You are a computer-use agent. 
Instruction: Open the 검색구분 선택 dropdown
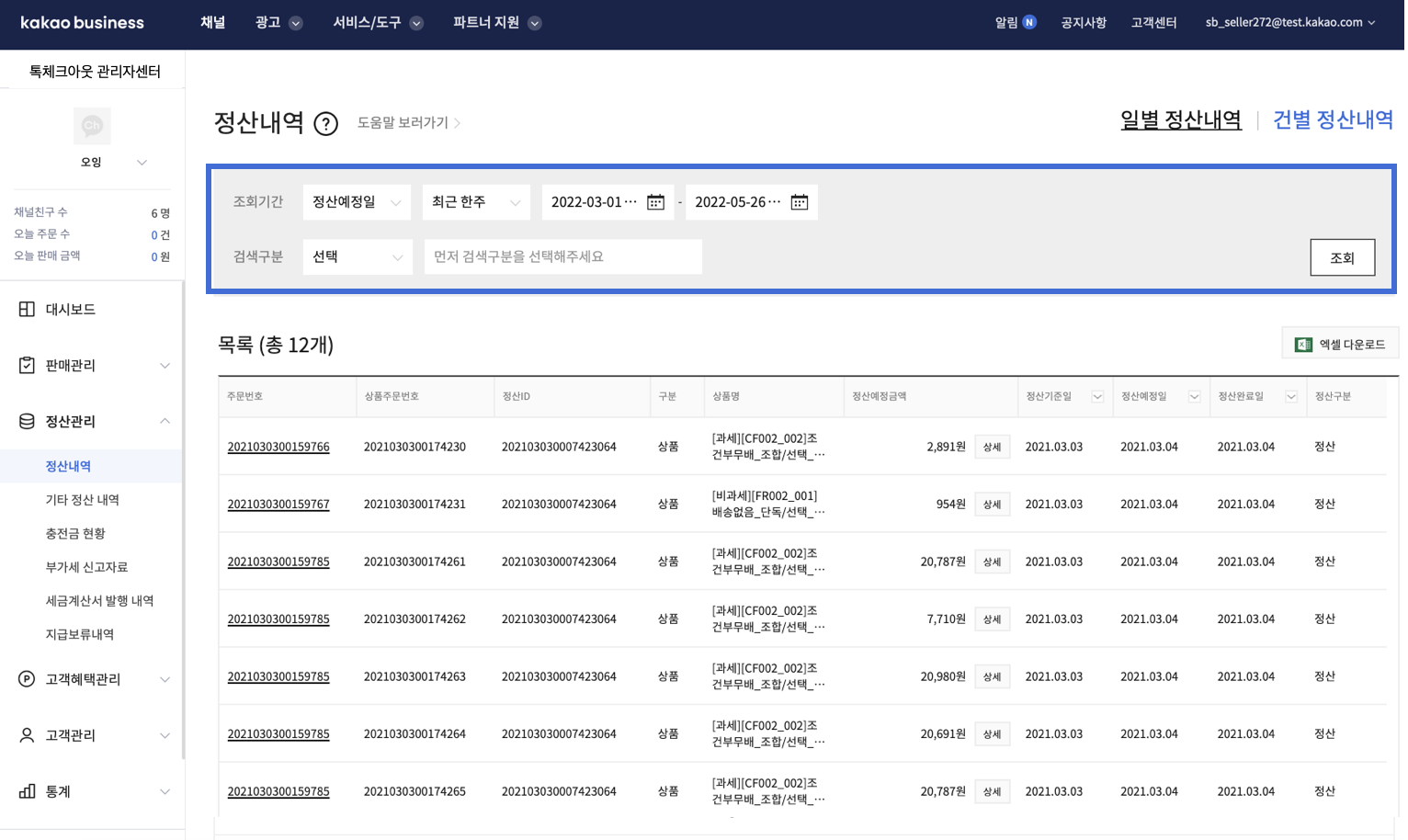[x=357, y=257]
